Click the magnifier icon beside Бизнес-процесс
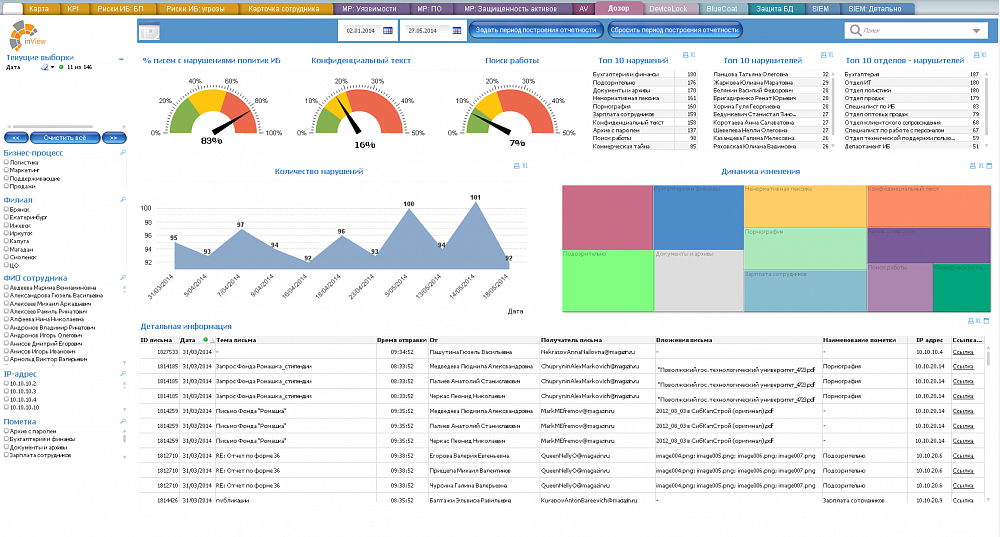1000x537 pixels. coord(123,153)
